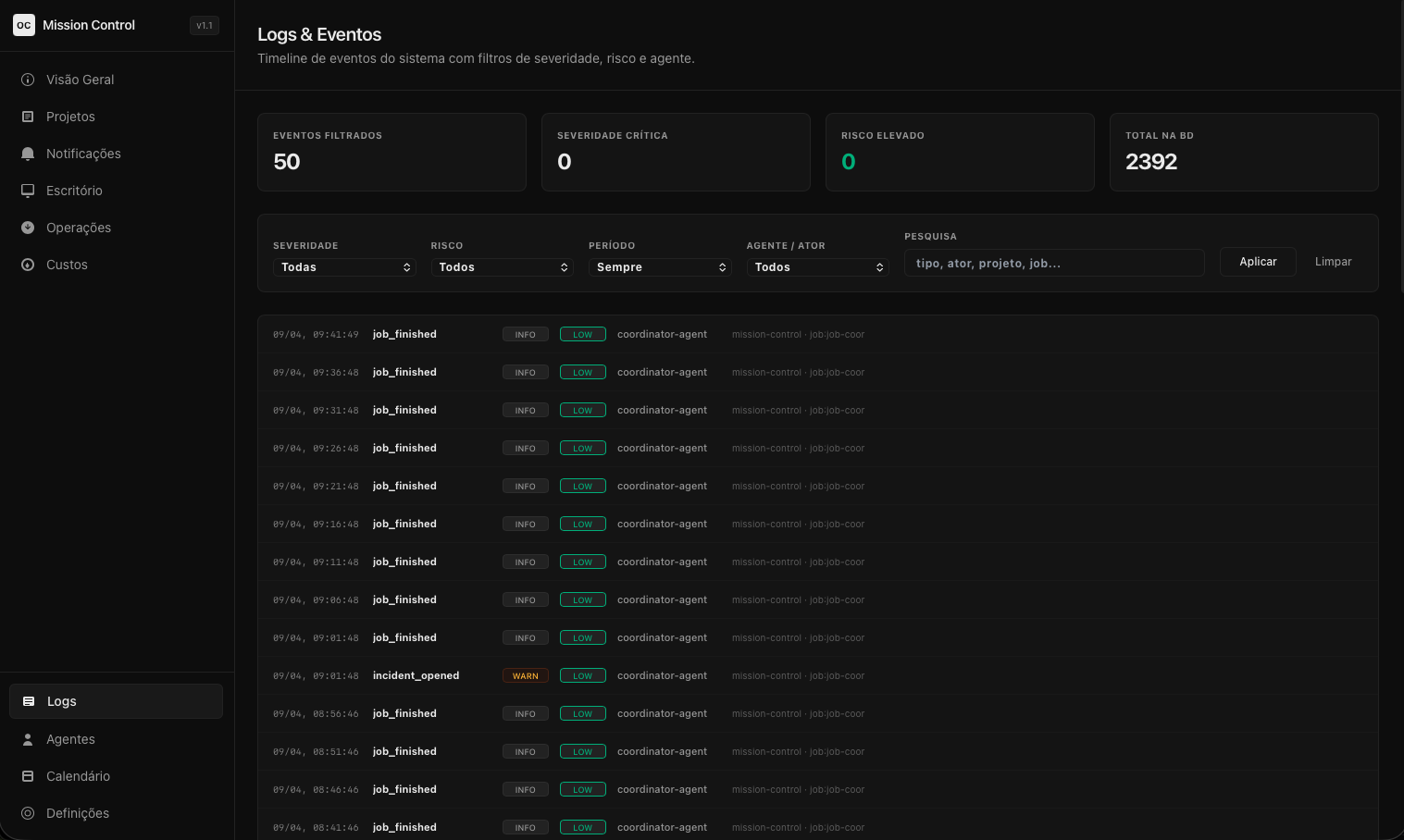Click the INFO badge on the 09:36:48 row
This screenshot has height=840, width=1404.
pos(526,372)
